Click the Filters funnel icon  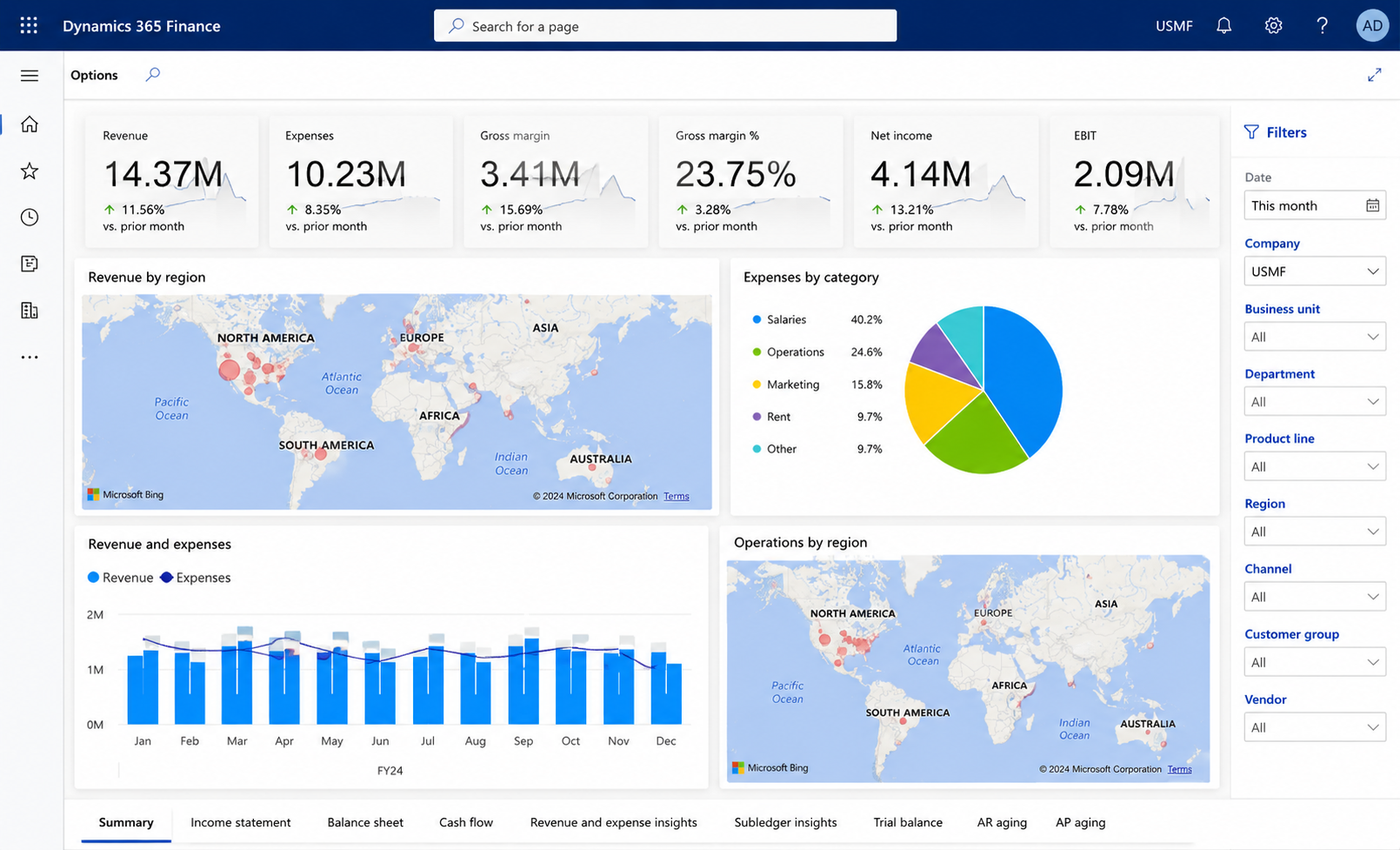coord(1251,132)
